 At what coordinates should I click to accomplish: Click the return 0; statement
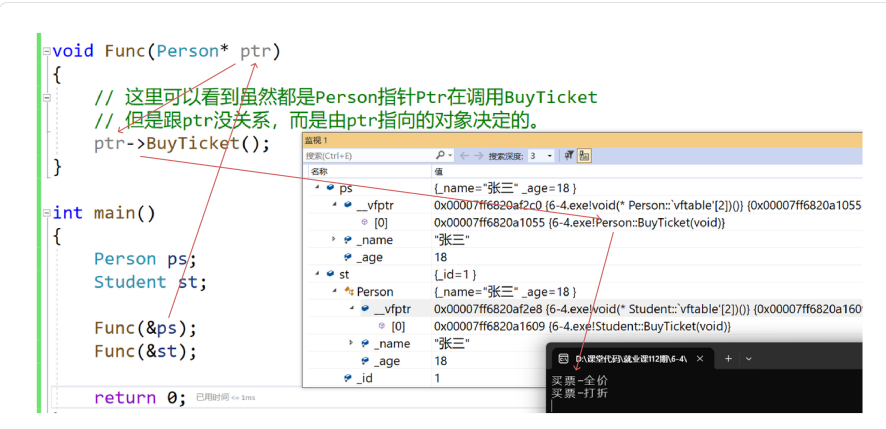point(140,397)
